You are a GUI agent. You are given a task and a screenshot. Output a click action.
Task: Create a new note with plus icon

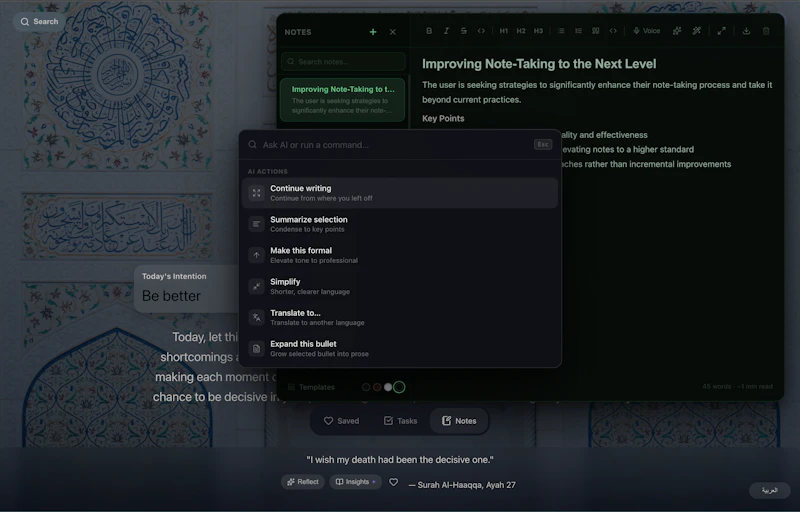373,32
